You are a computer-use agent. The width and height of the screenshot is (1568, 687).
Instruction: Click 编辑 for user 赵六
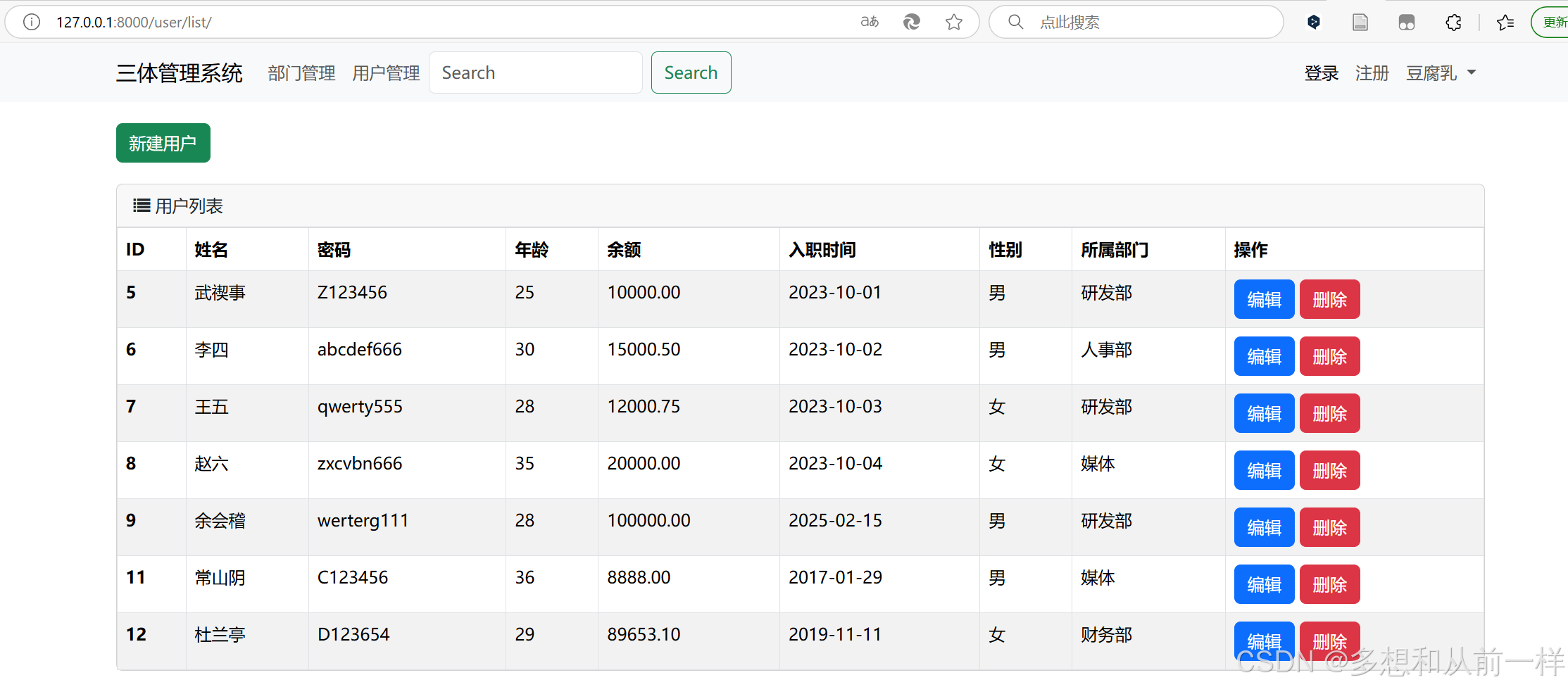point(1264,470)
